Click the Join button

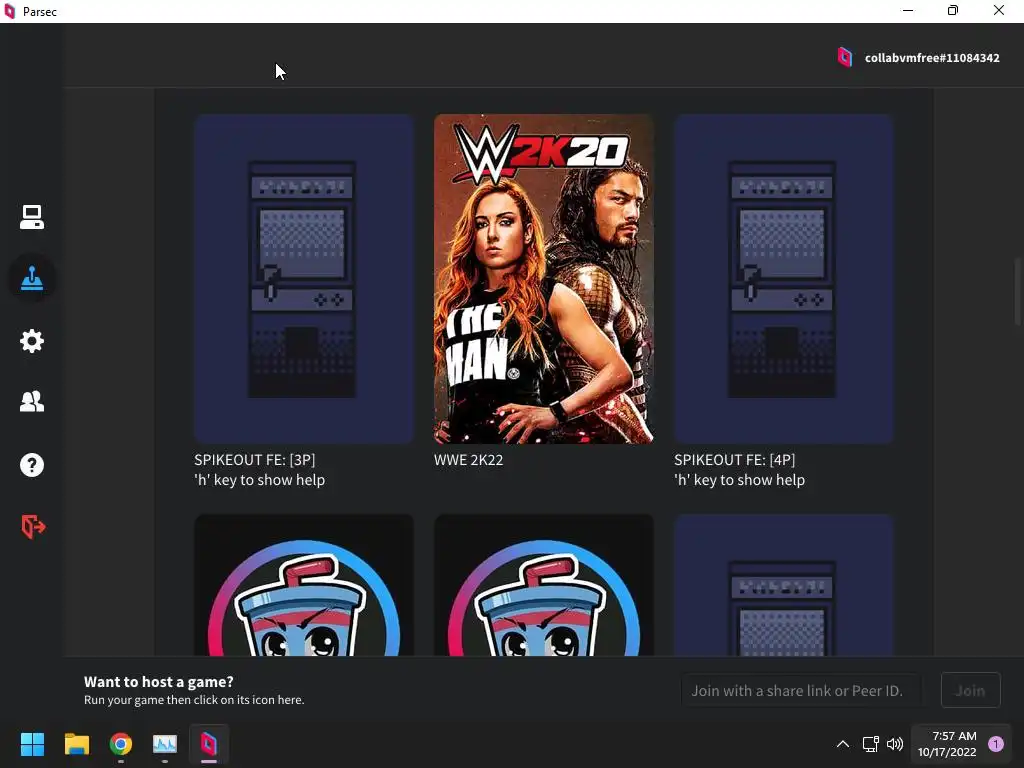(970, 690)
